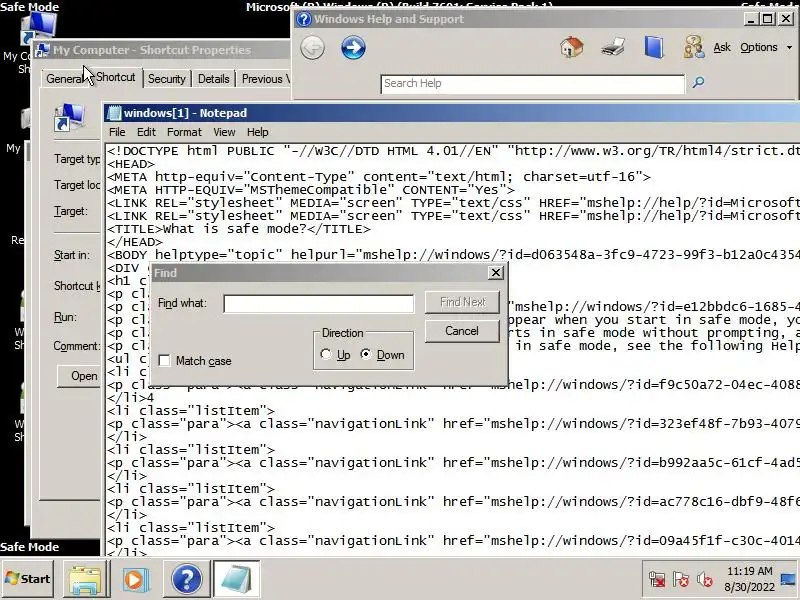Viewport: 800px width, 600px height.
Task: Click the Search Help magnifier icon
Action: point(698,82)
